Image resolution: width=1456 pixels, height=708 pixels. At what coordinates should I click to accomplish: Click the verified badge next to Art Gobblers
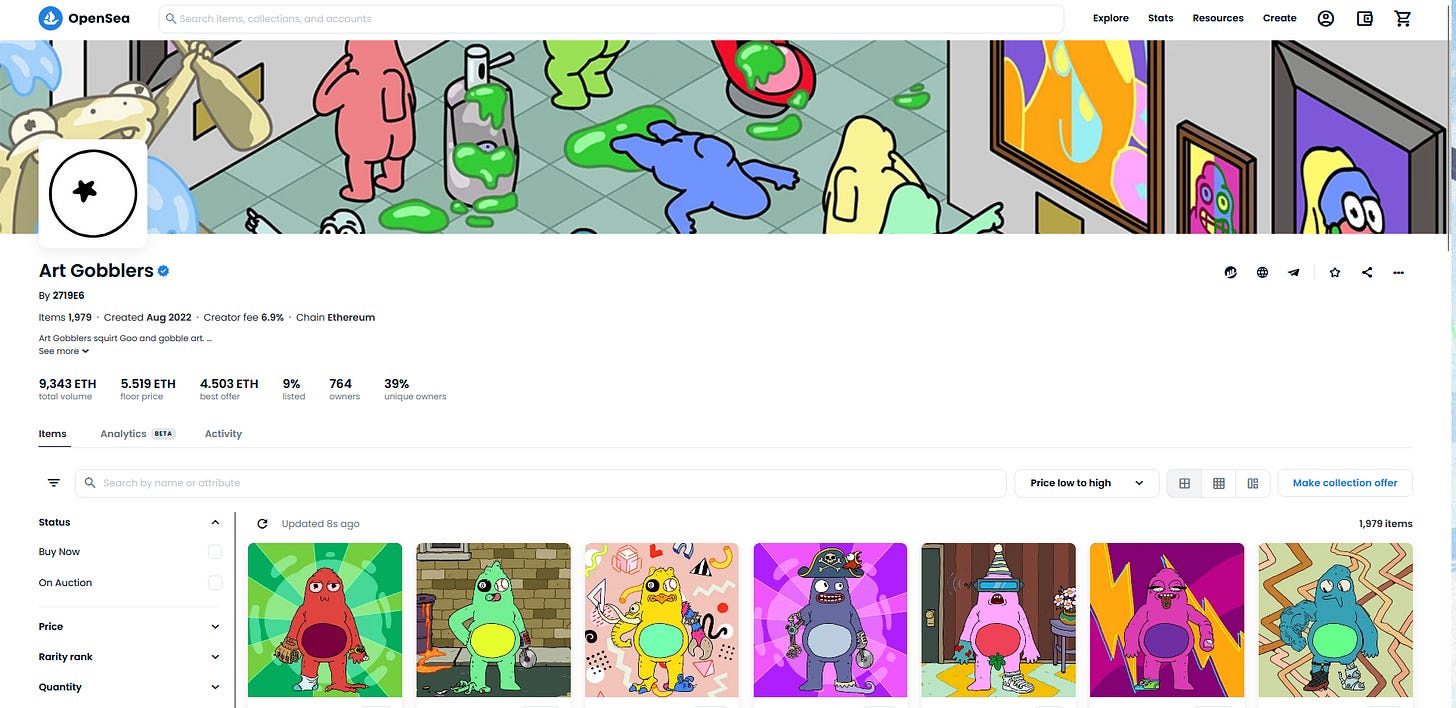point(164,271)
